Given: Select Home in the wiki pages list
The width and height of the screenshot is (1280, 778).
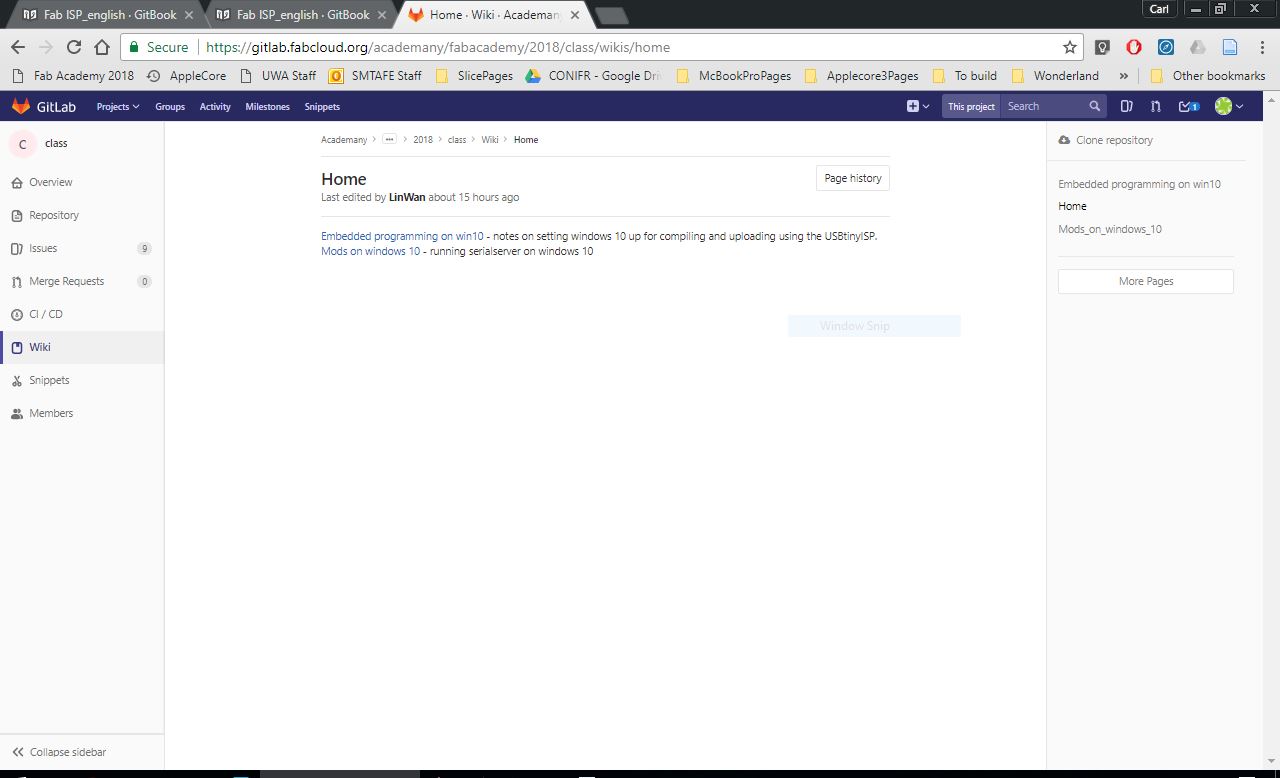Looking at the screenshot, I should click(1072, 206).
